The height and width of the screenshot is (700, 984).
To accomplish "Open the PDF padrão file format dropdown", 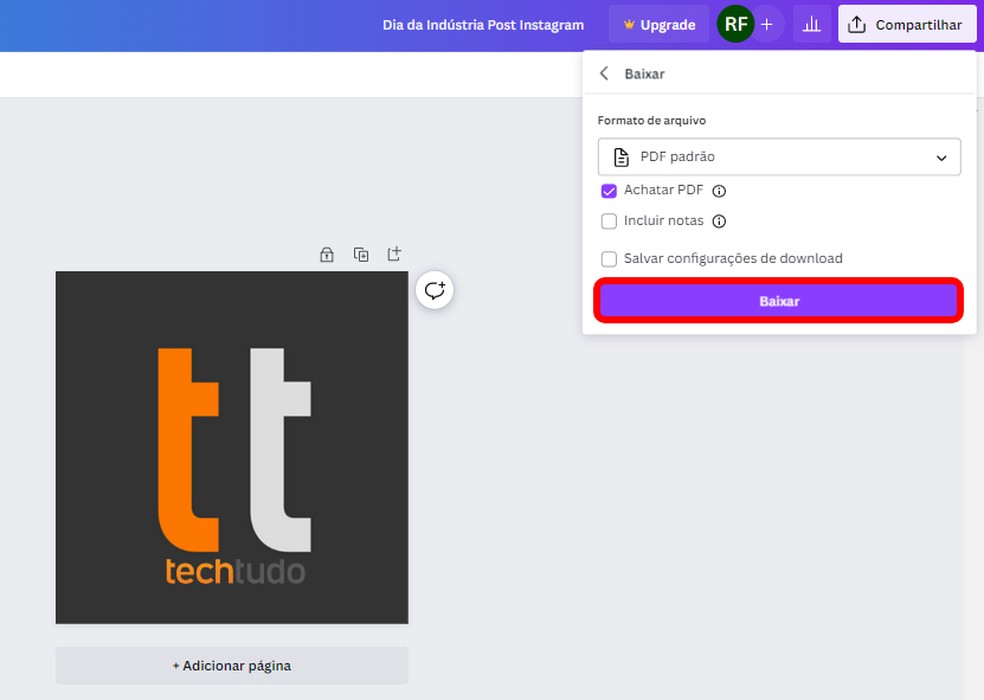I will 779,157.
